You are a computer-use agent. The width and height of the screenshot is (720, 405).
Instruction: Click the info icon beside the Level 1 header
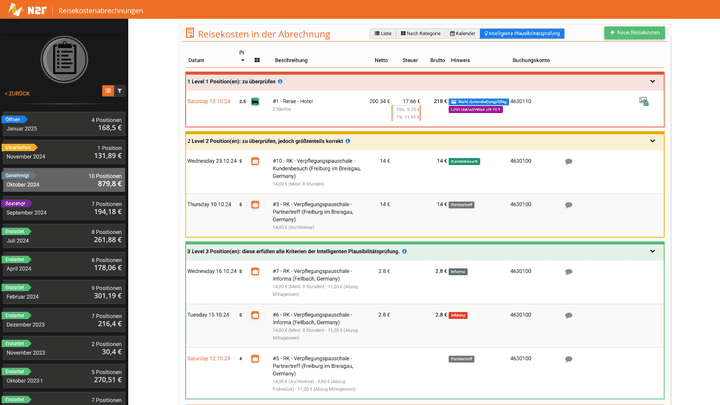pyautogui.click(x=280, y=81)
